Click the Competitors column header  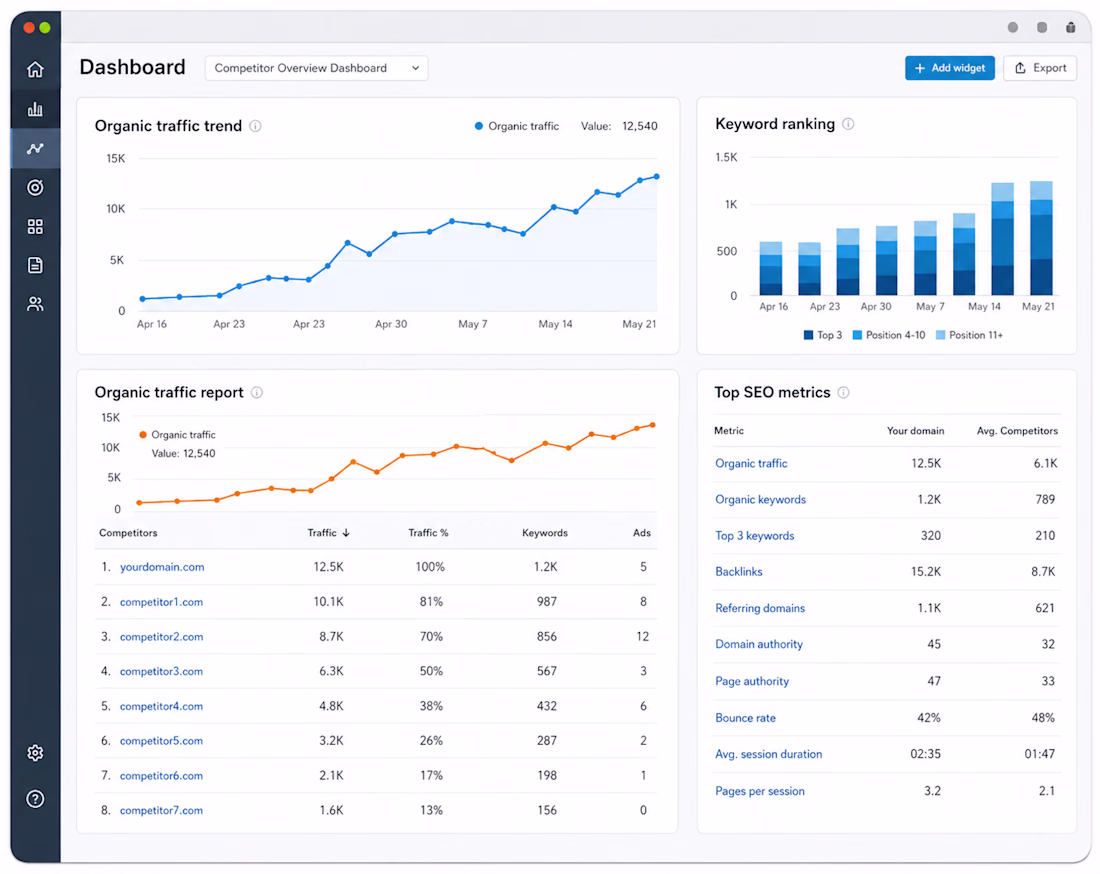pyautogui.click(x=128, y=533)
